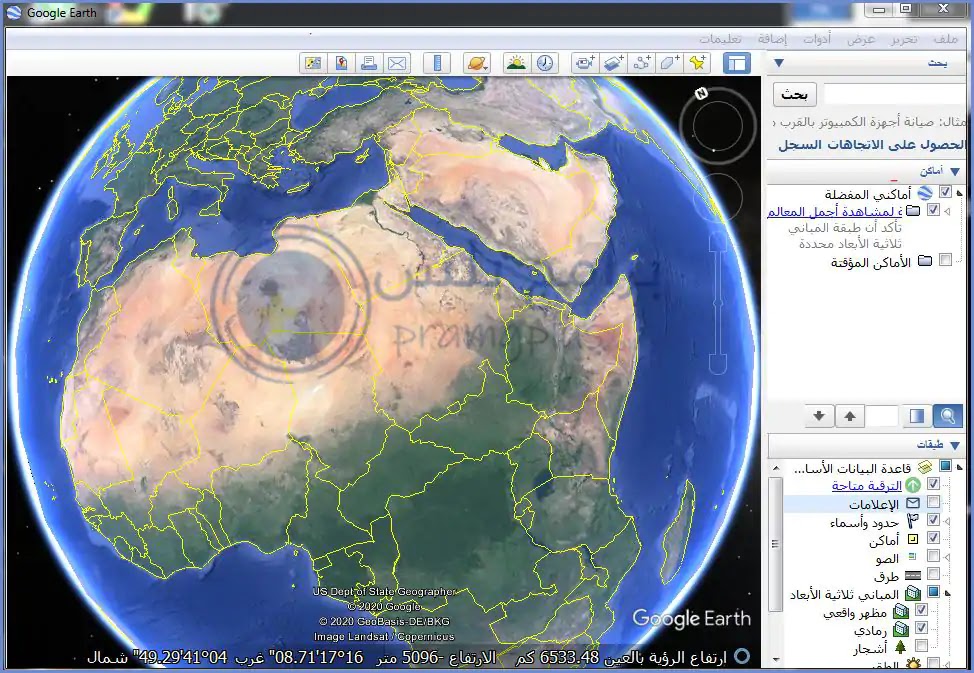This screenshot has width=974, height=673.
Task: Open the لمشاهدة أجمل المعالم link
Action: coord(834,211)
